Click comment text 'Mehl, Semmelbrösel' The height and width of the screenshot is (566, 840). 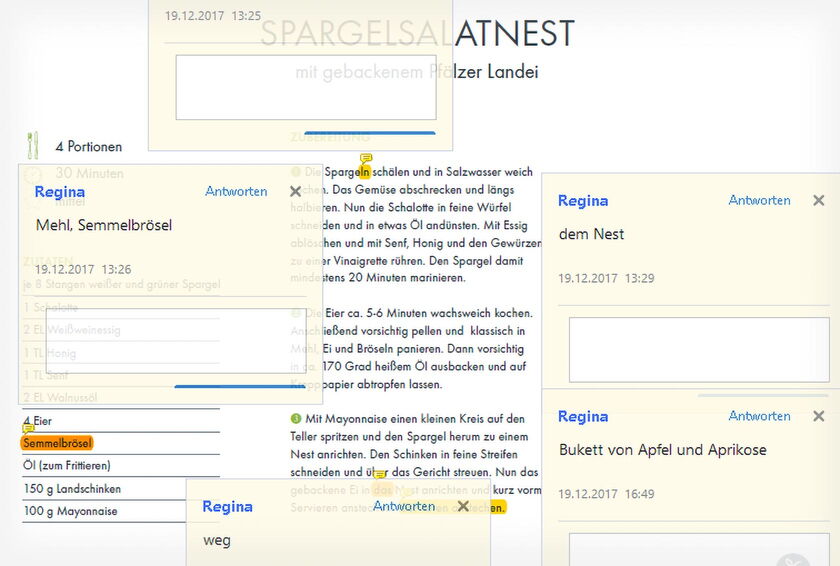[x=104, y=225]
